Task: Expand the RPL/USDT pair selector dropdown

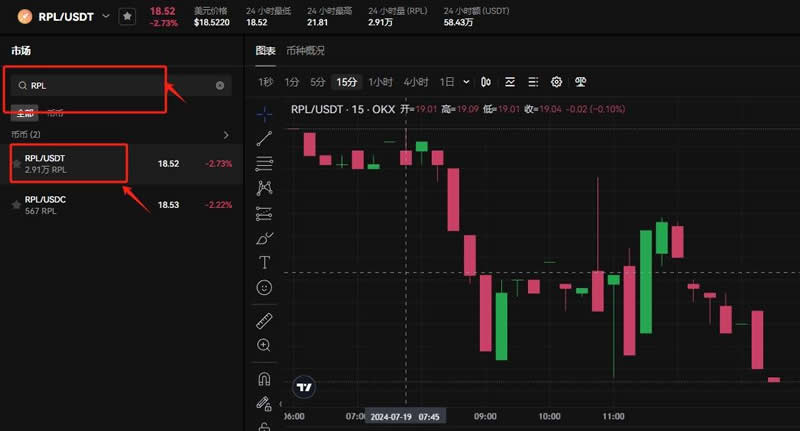Action: pyautogui.click(x=106, y=16)
